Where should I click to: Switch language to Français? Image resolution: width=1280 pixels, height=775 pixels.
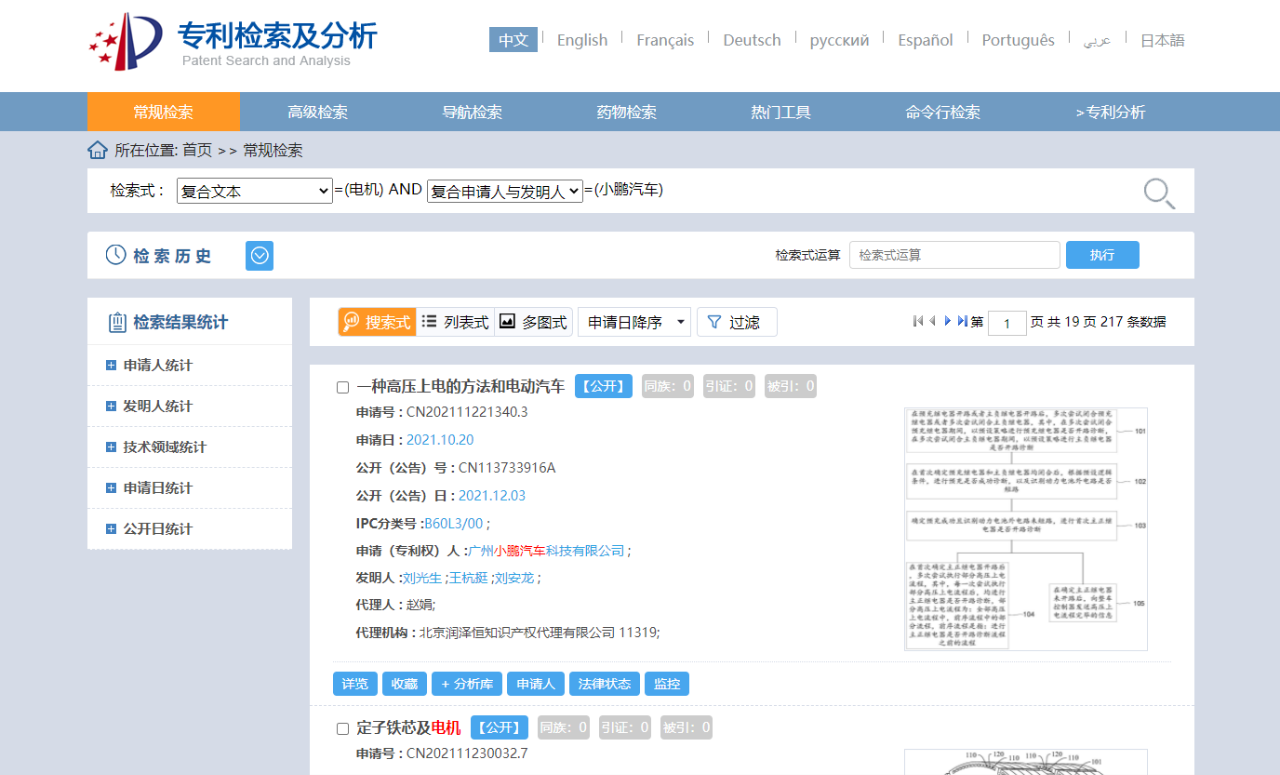click(x=665, y=40)
